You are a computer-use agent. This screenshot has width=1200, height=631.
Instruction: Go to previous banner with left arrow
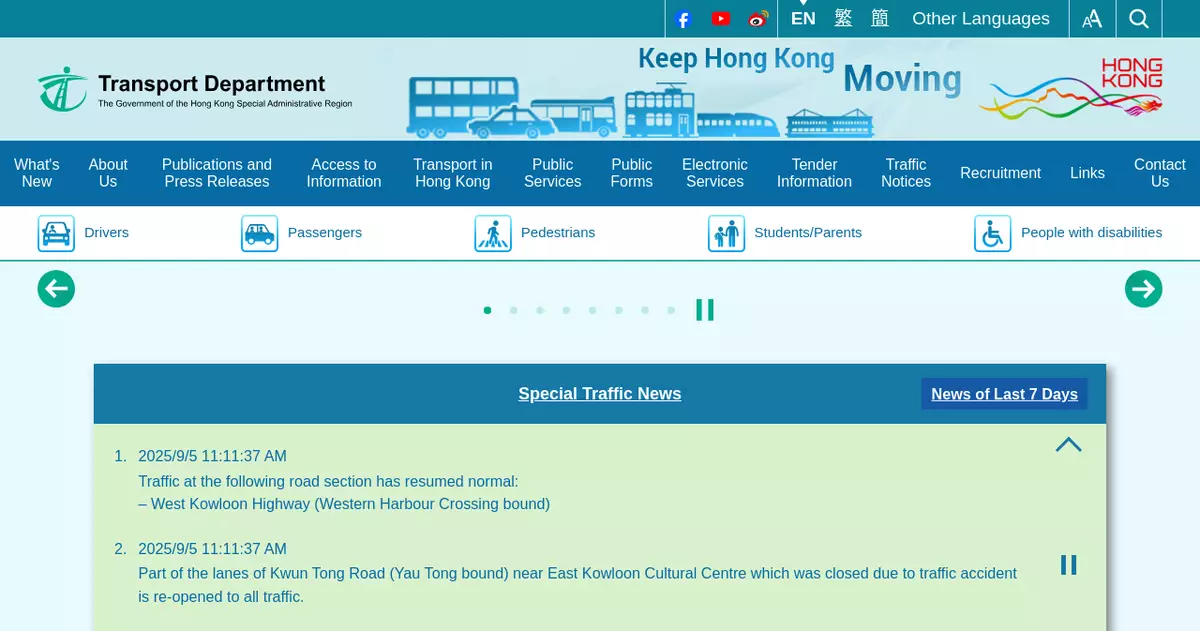(x=56, y=289)
